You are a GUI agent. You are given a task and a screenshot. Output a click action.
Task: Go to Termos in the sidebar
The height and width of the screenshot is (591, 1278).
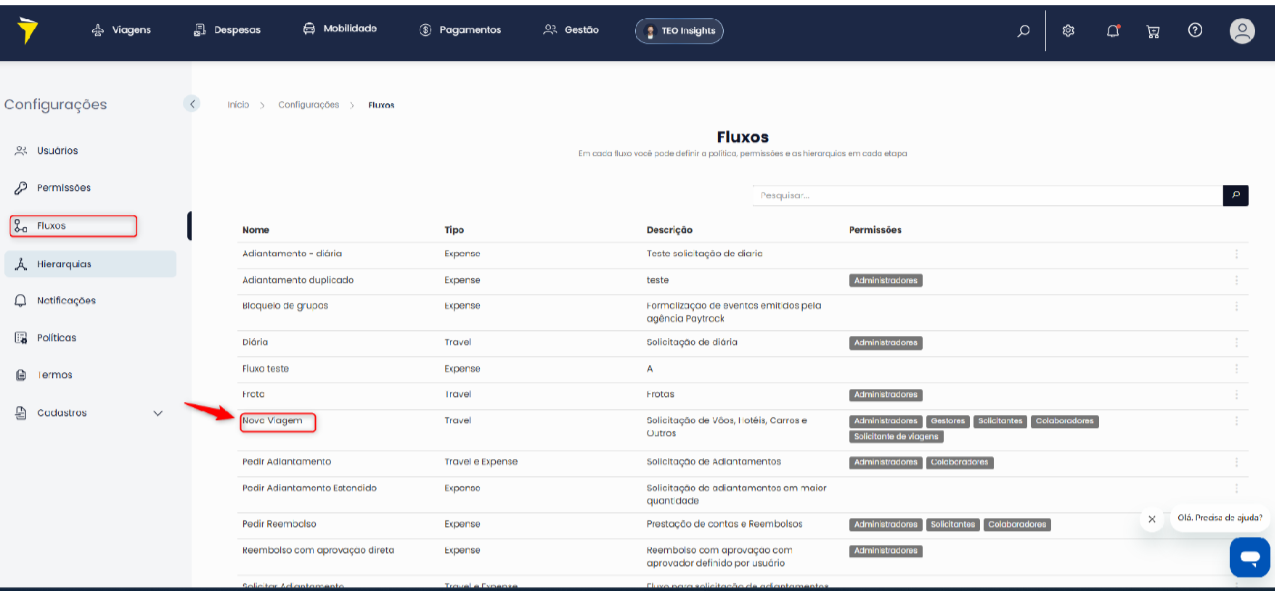[43, 375]
